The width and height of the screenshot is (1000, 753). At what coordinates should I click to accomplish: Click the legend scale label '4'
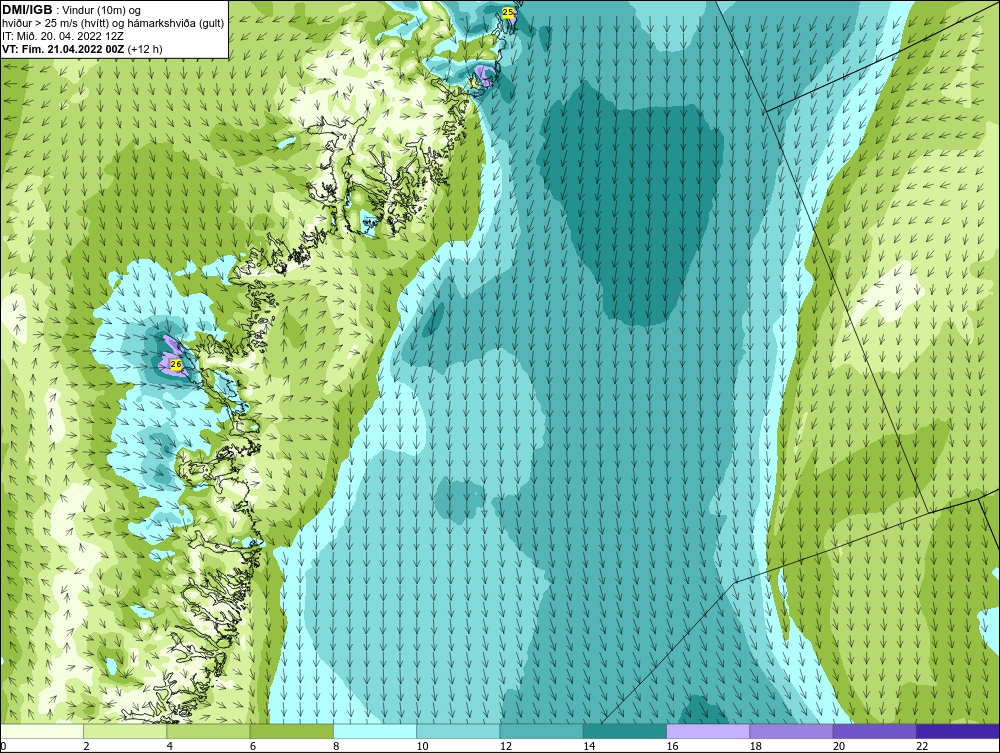tap(170, 747)
